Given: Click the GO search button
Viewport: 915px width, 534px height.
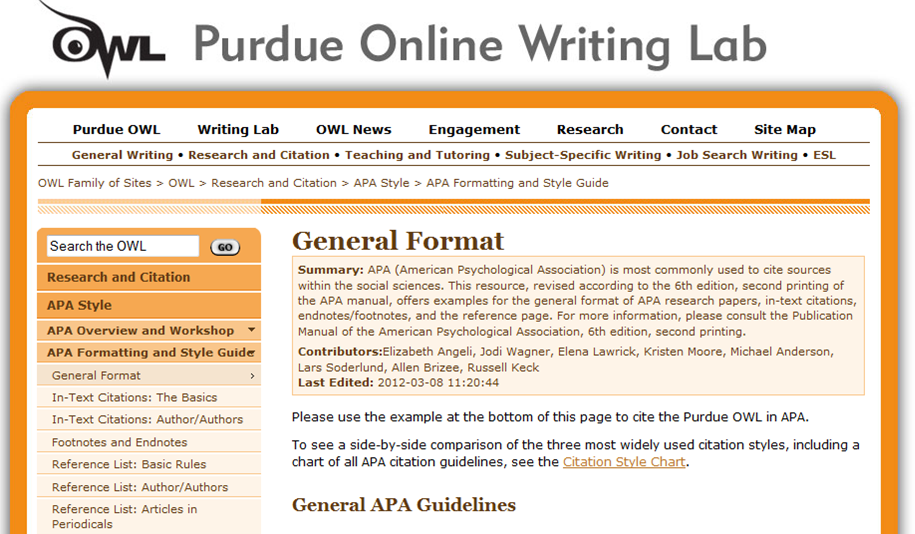Looking at the screenshot, I should 225,247.
